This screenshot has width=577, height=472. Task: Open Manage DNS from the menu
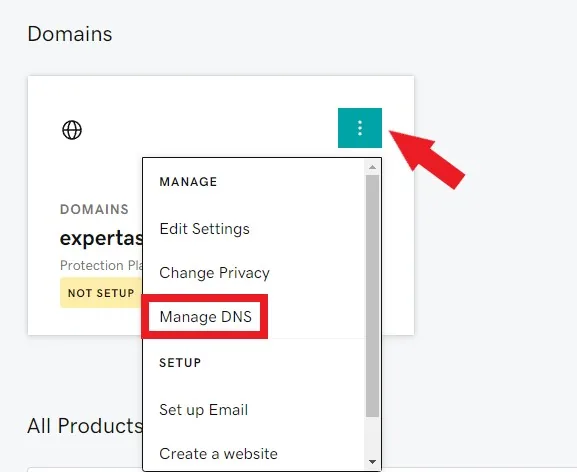coord(205,316)
